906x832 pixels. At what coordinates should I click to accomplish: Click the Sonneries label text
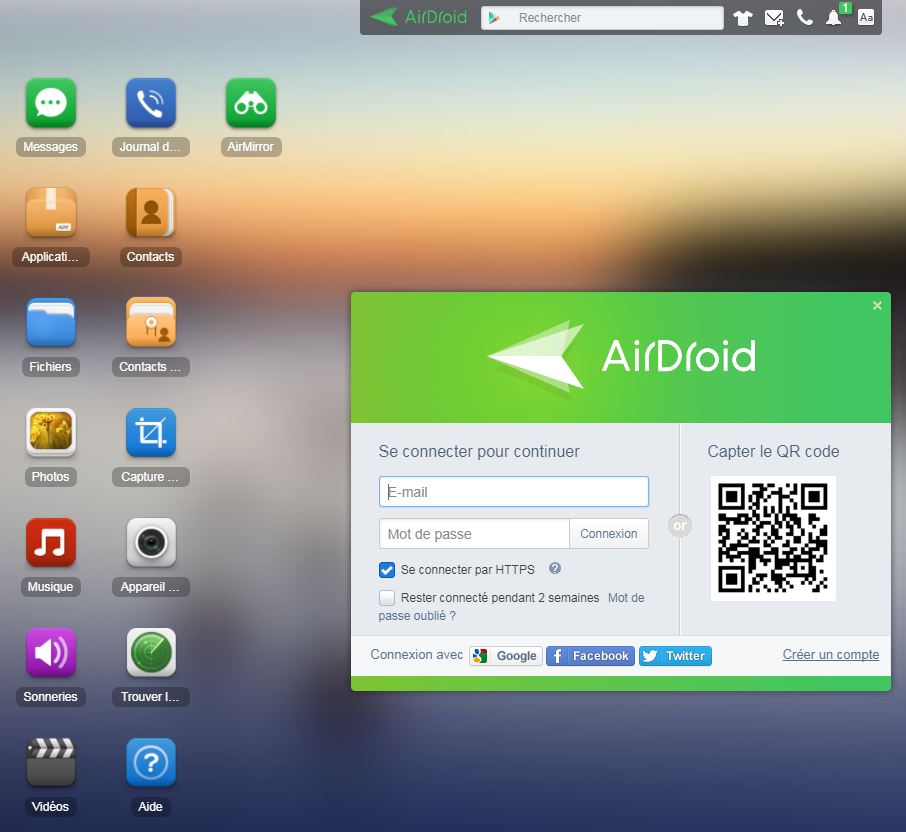(x=51, y=697)
